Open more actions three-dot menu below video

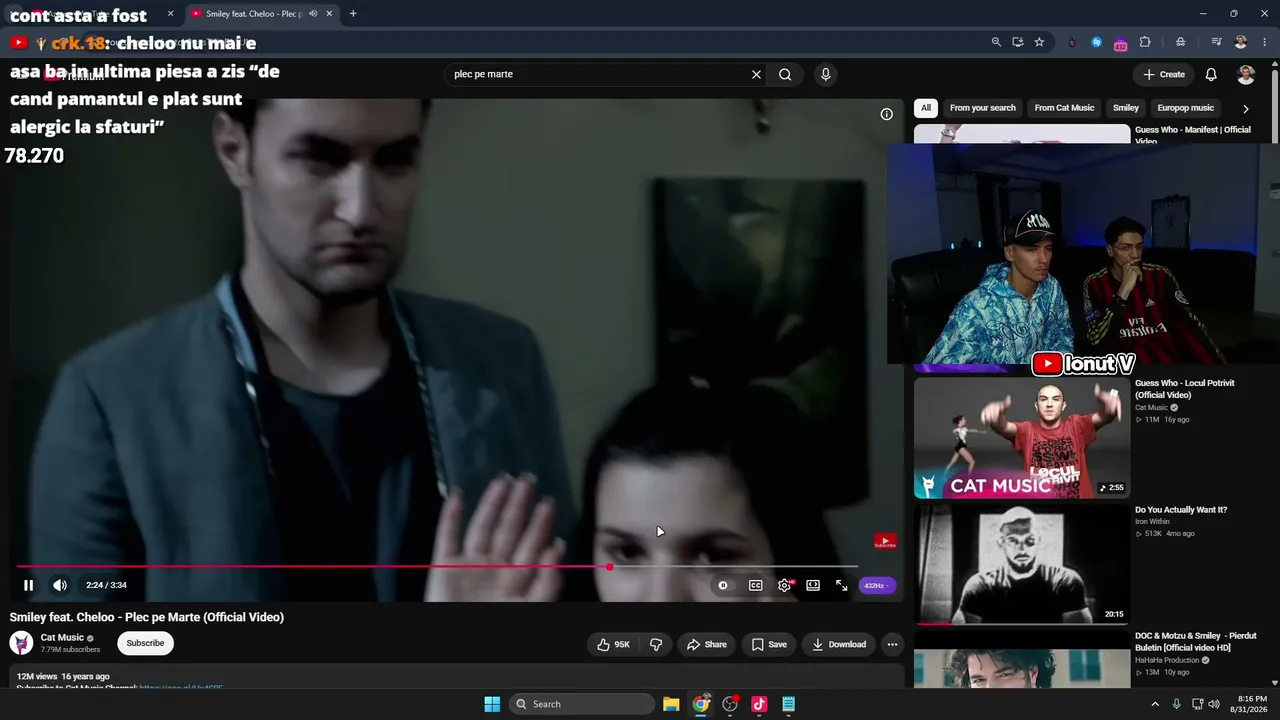coord(893,645)
